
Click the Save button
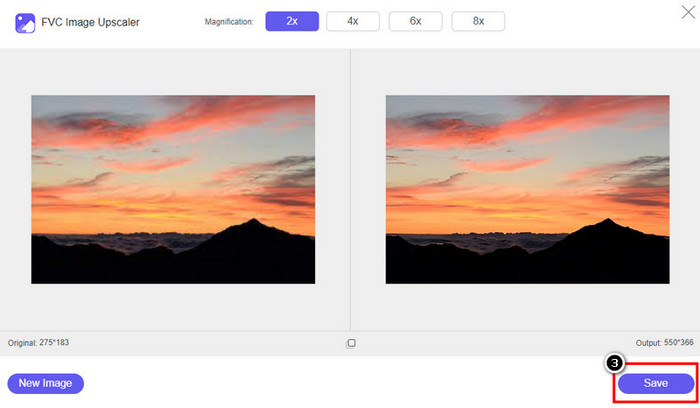pyautogui.click(x=656, y=383)
